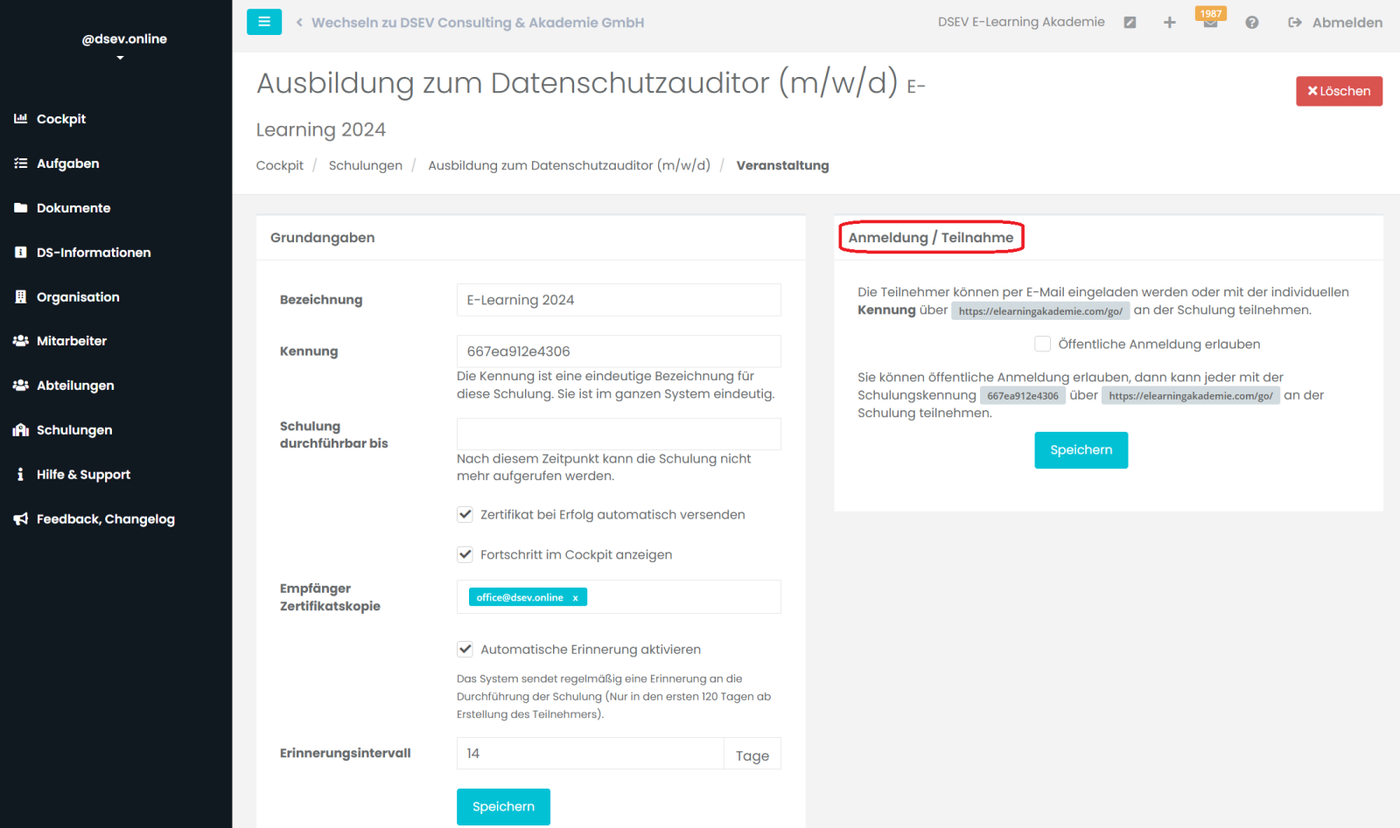Click the Schulung durchführbar bis input field
This screenshot has width=1400, height=828.
(618, 434)
